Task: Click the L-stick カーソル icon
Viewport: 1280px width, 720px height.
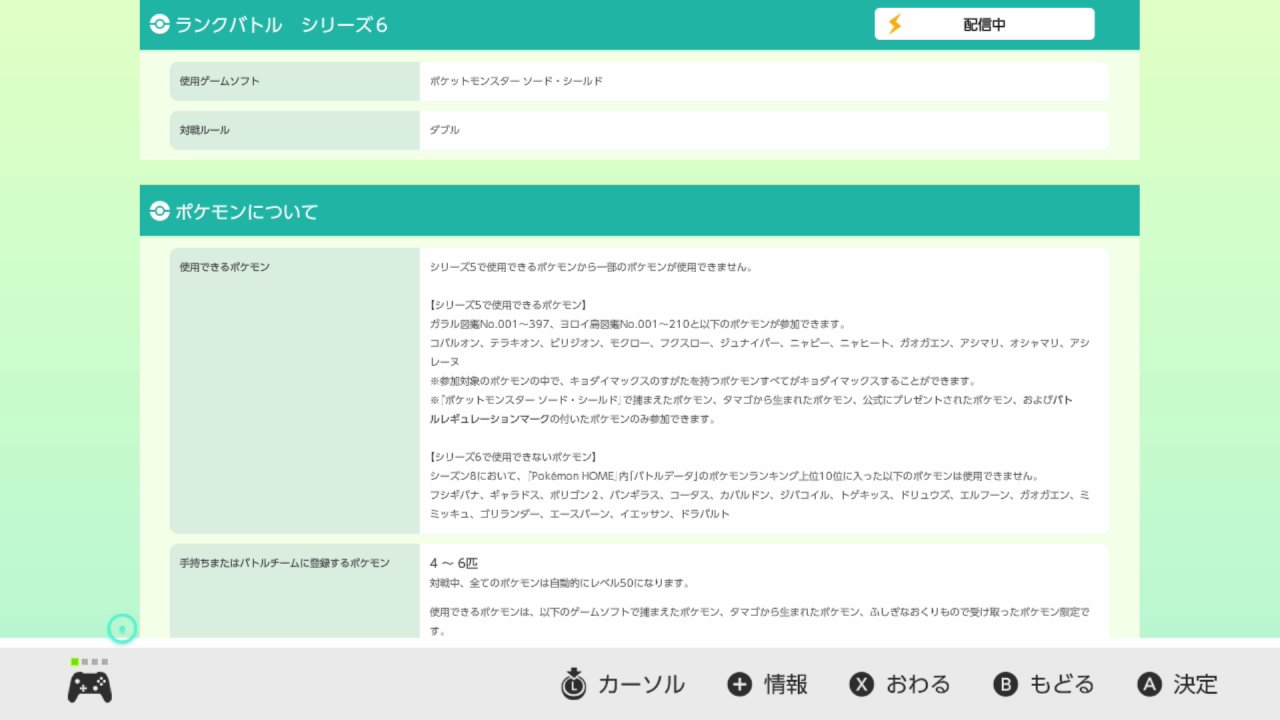Action: (573, 684)
